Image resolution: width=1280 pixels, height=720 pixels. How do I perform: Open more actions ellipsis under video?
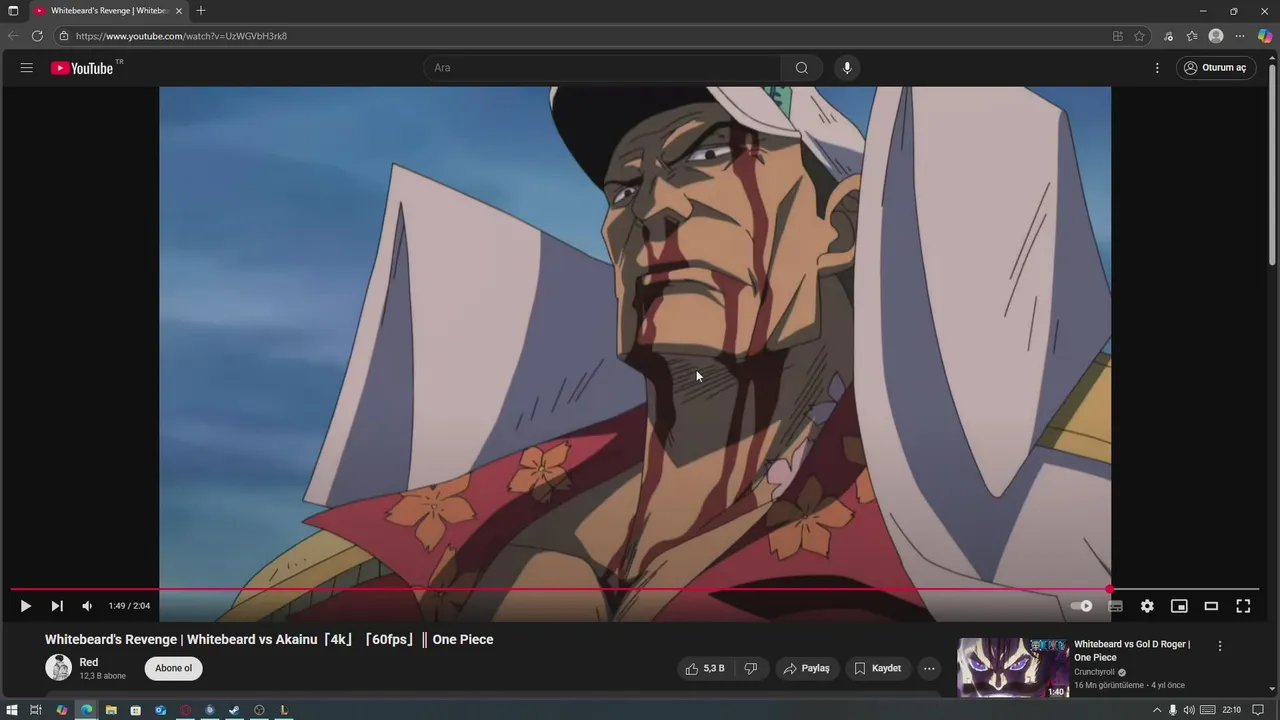pyautogui.click(x=929, y=668)
